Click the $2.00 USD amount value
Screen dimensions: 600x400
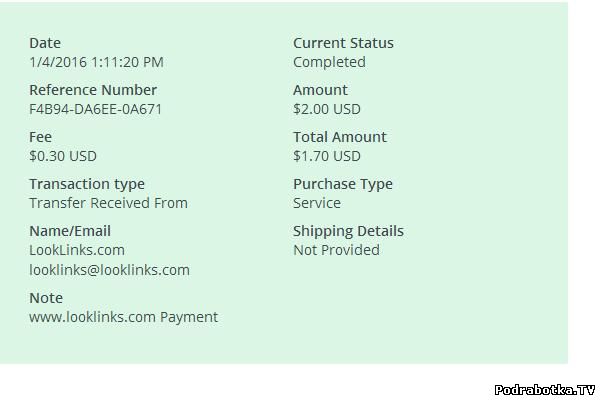[327, 109]
